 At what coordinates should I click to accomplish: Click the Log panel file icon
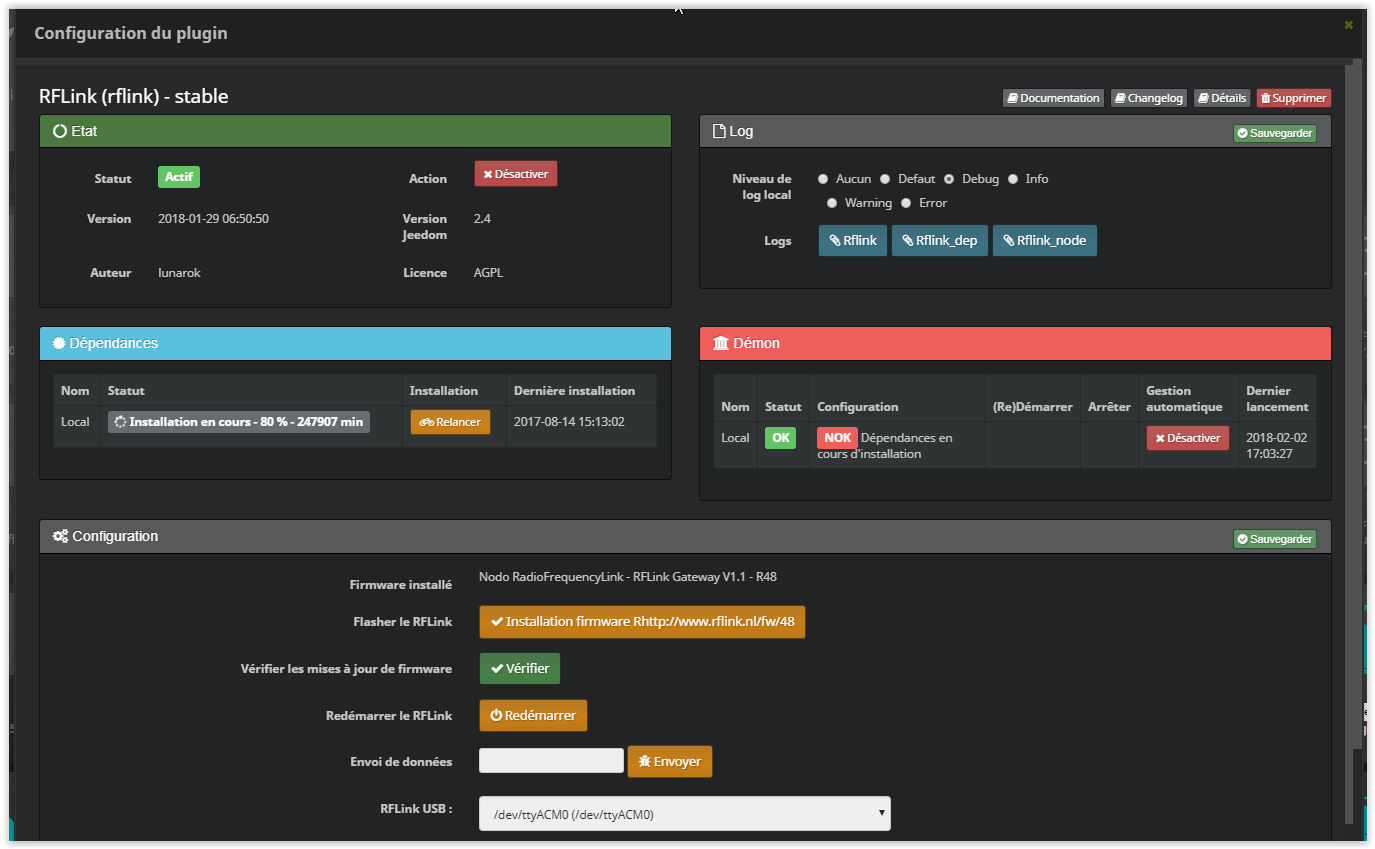point(719,131)
